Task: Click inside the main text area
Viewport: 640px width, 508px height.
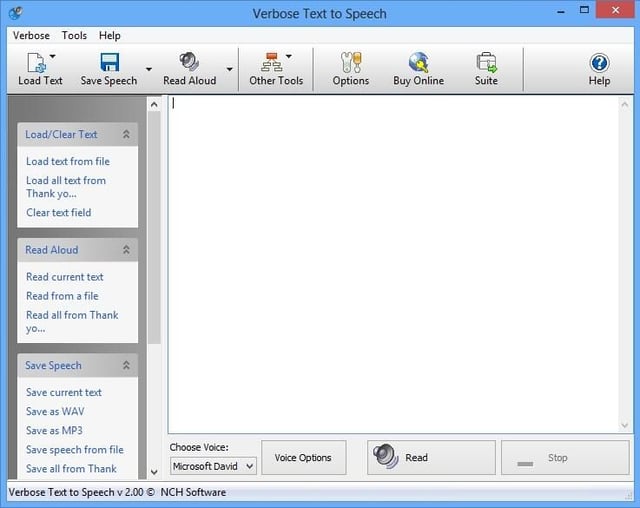Action: point(393,264)
